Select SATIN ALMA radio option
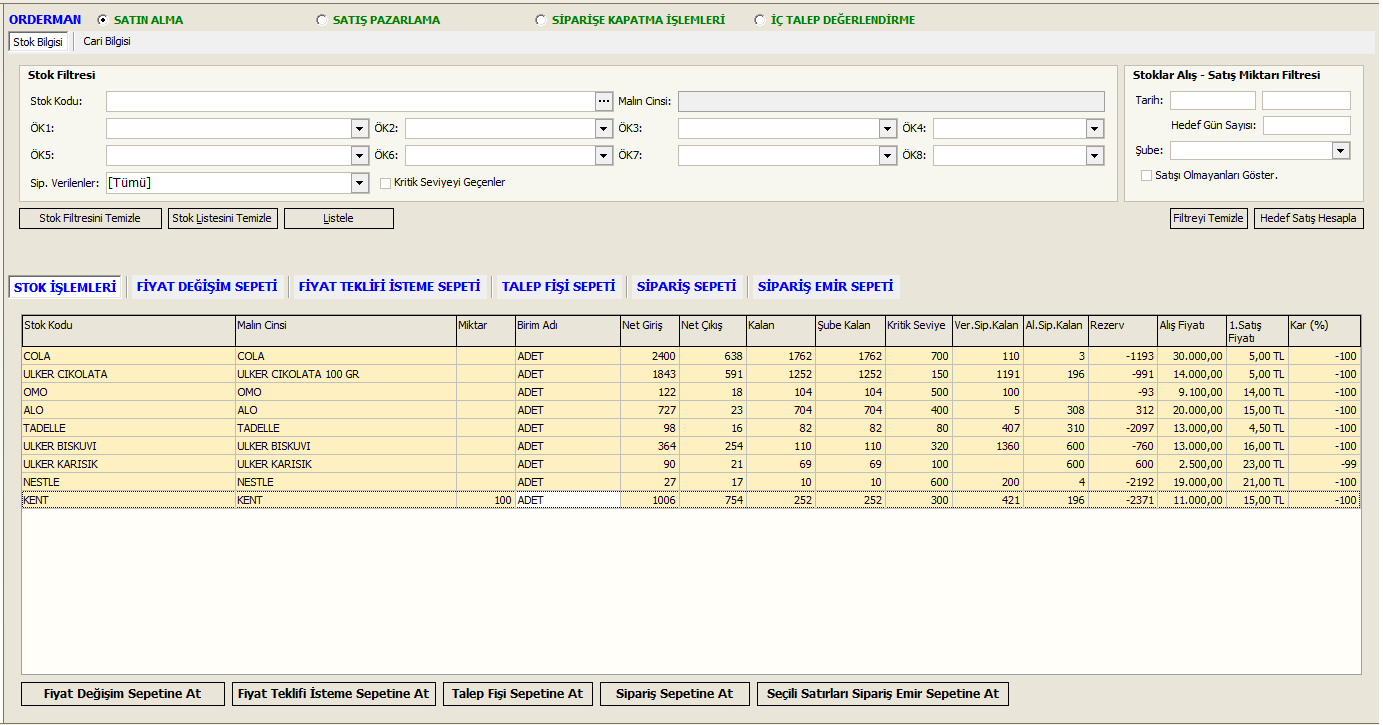Viewport: 1383px width, 725px height. pos(103,19)
